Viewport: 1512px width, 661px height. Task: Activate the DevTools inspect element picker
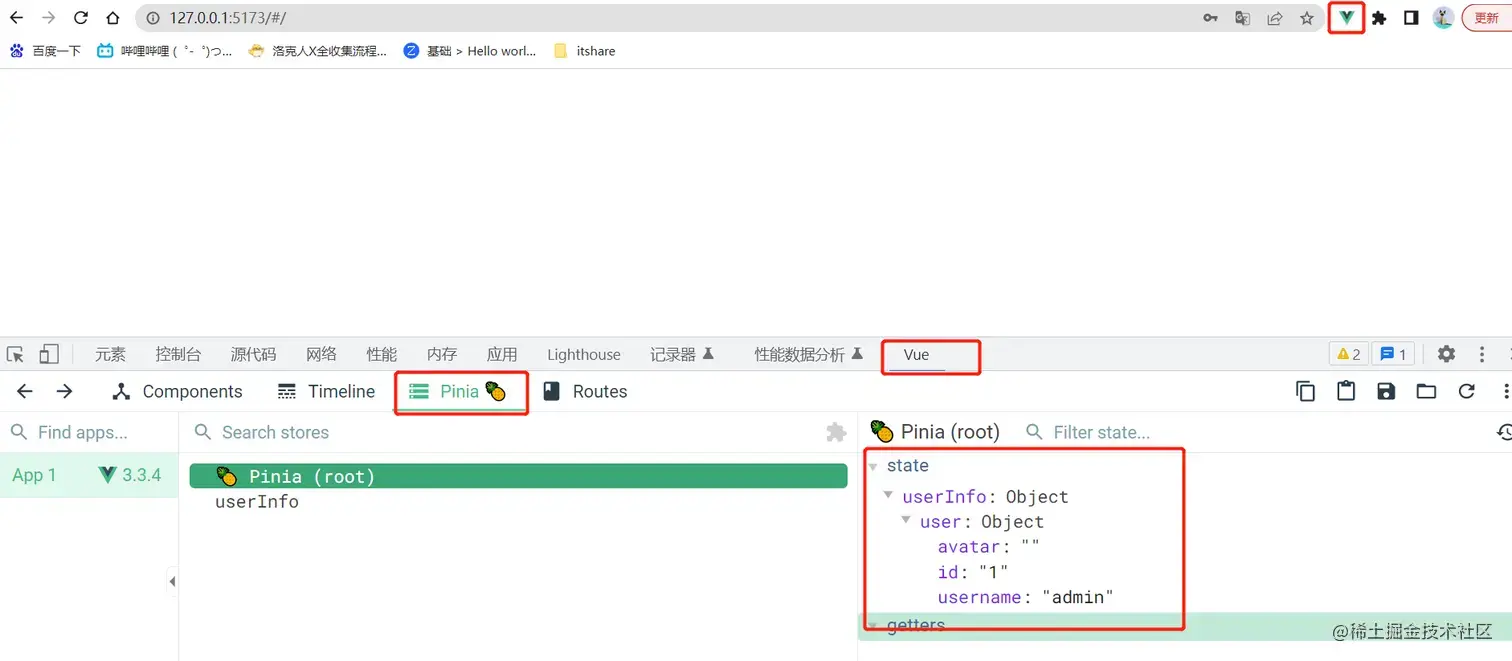coord(15,354)
